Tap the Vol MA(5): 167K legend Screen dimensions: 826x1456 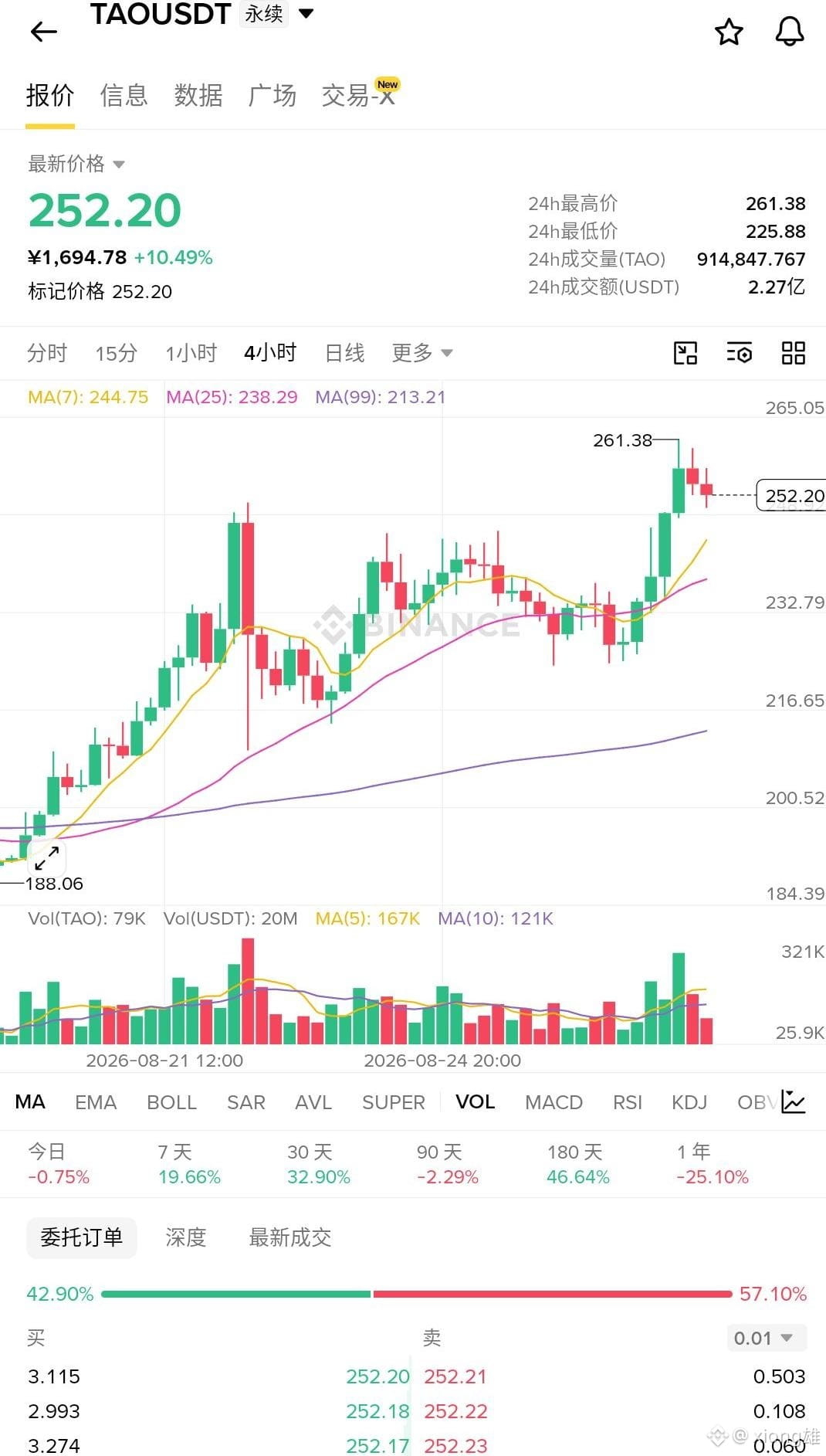(367, 918)
